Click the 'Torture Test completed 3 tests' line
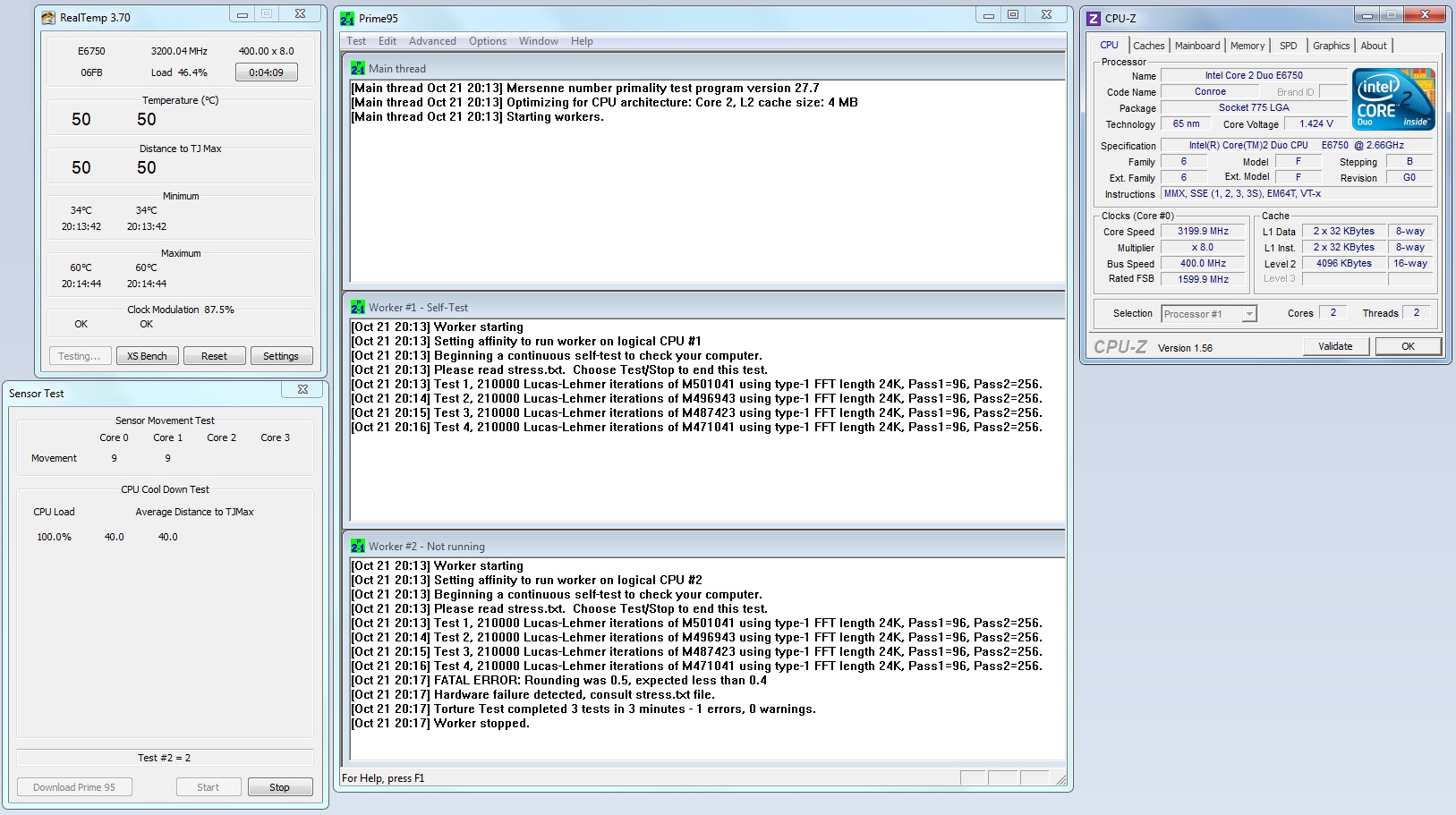The height and width of the screenshot is (815, 1456). [x=583, y=709]
